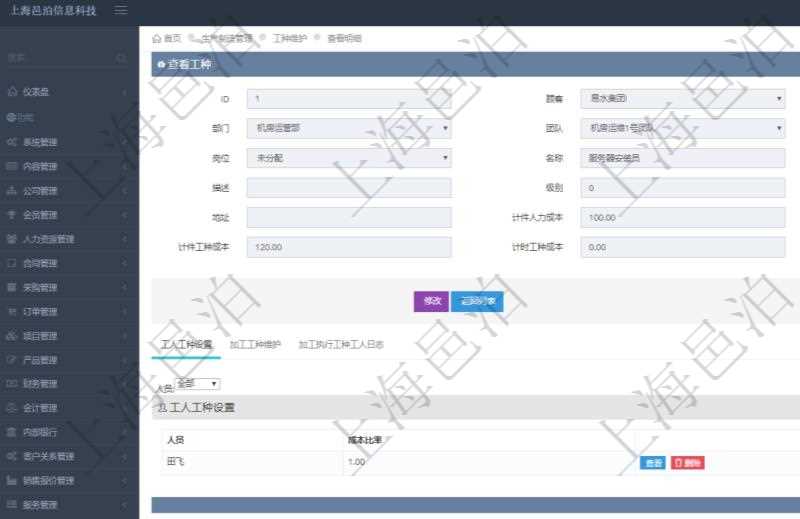The height and width of the screenshot is (519, 800).
Task: Click the icon beside 工人工种设置 section header
Action: coord(162,408)
